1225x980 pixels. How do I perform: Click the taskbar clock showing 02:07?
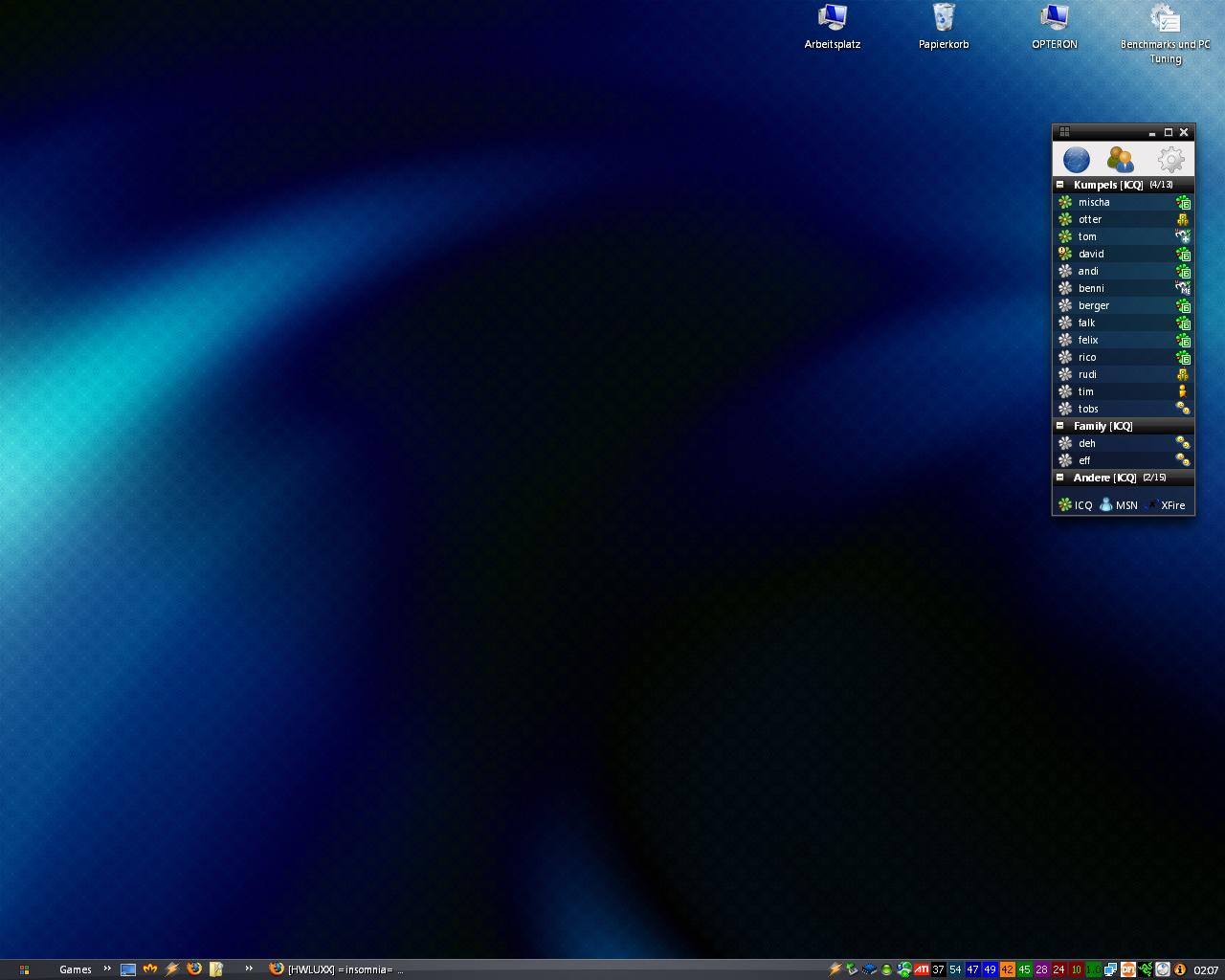[1206, 970]
